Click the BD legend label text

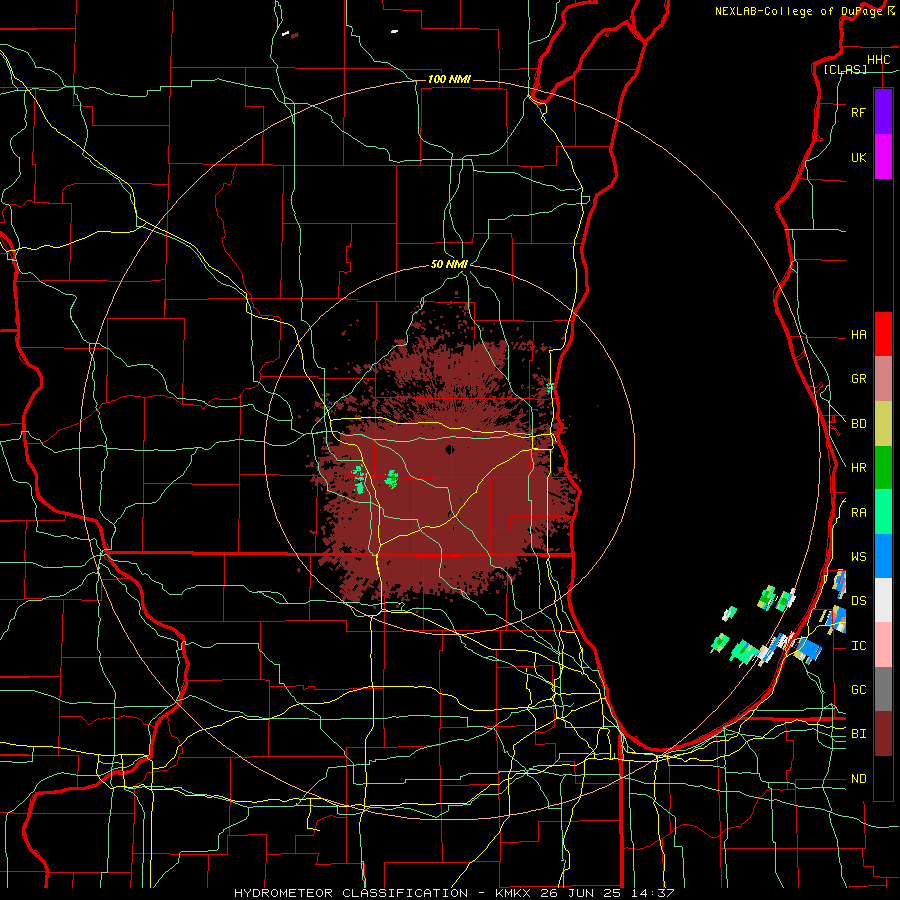pyautogui.click(x=858, y=424)
